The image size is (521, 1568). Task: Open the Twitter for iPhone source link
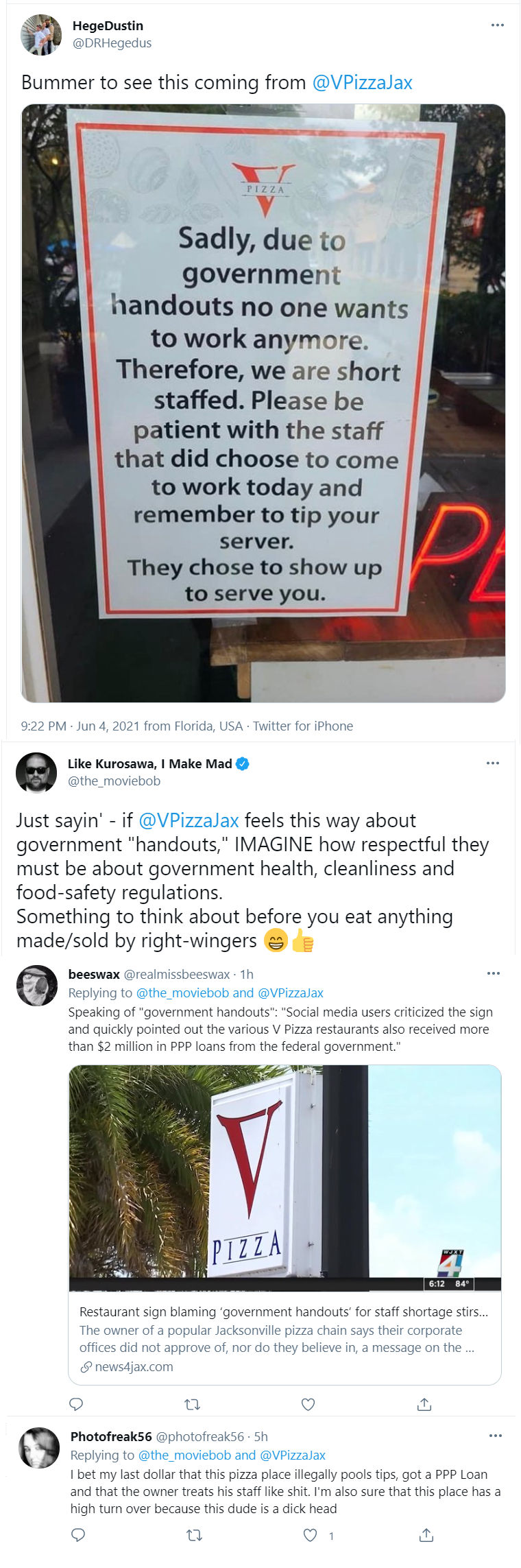coord(303,726)
